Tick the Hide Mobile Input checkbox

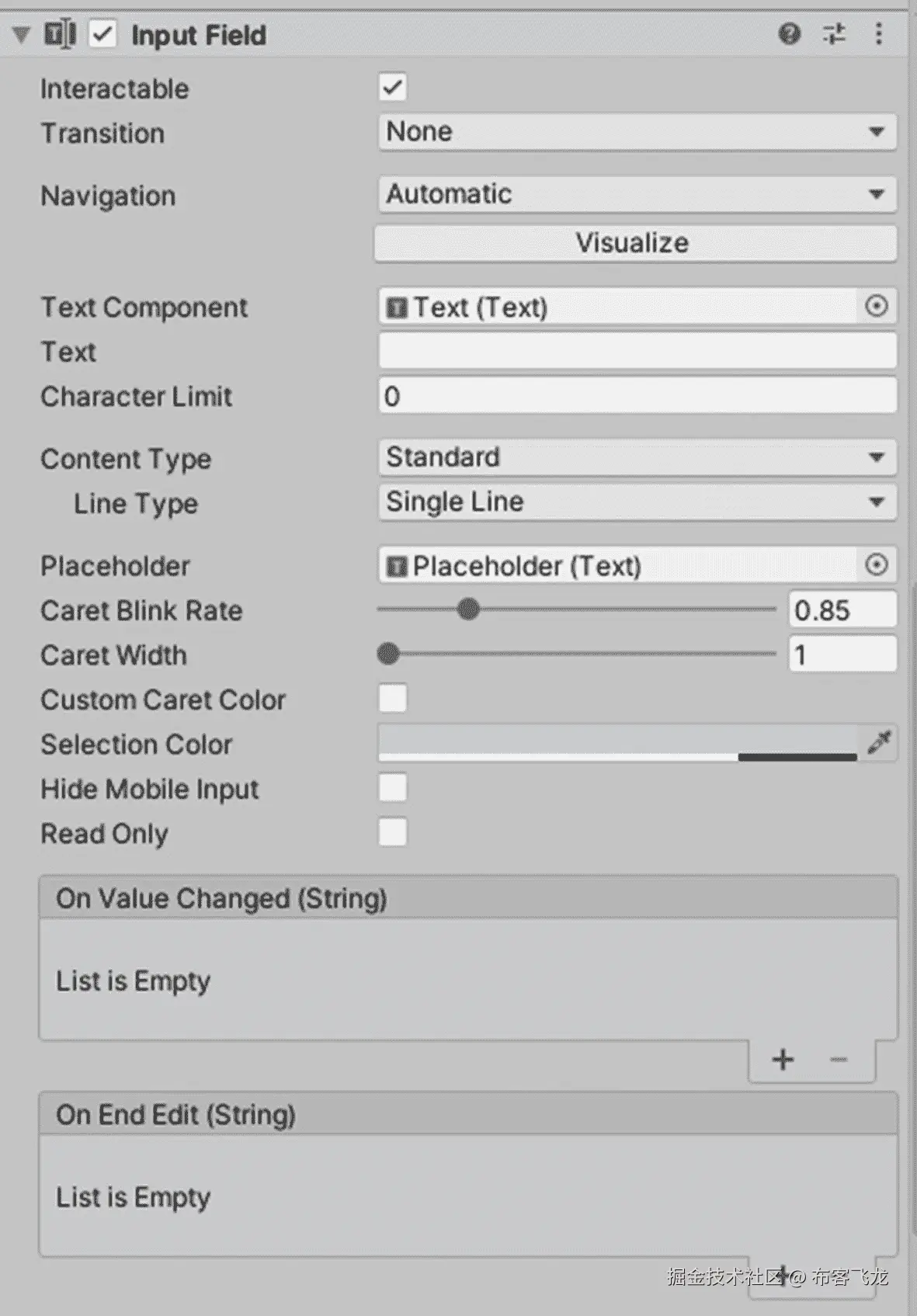coord(393,788)
